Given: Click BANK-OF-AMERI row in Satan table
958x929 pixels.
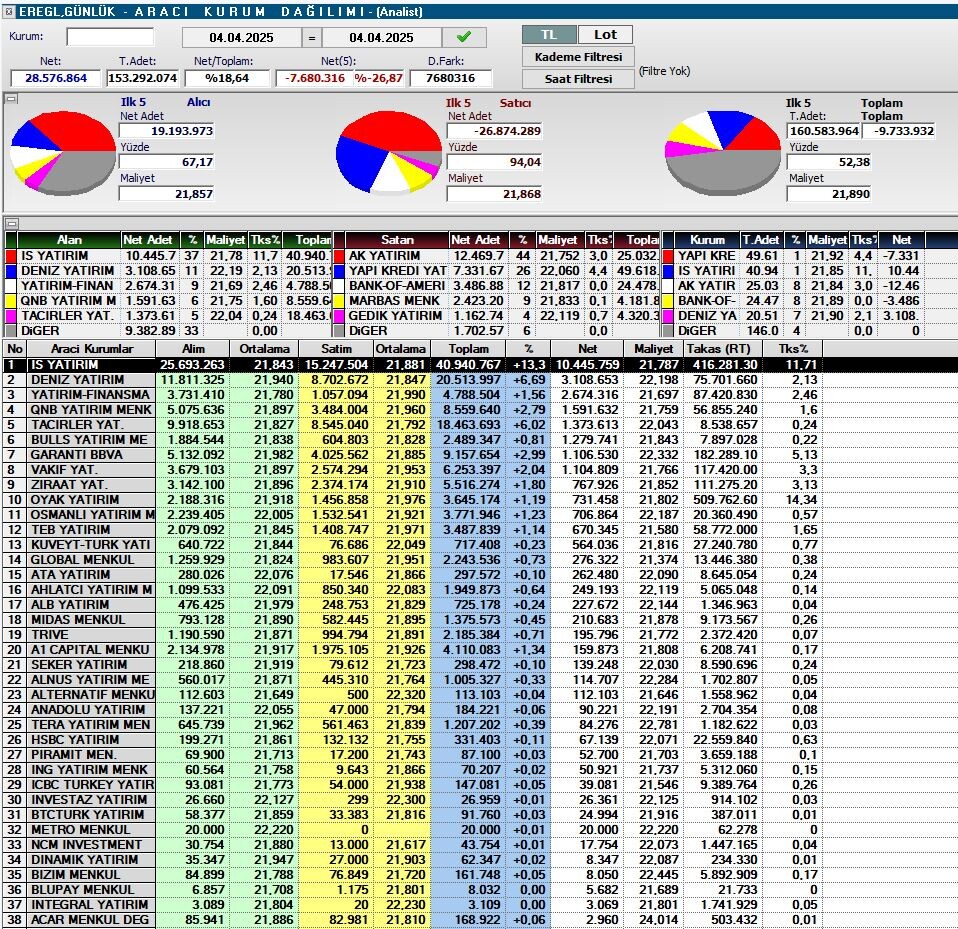Looking at the screenshot, I should [496, 286].
